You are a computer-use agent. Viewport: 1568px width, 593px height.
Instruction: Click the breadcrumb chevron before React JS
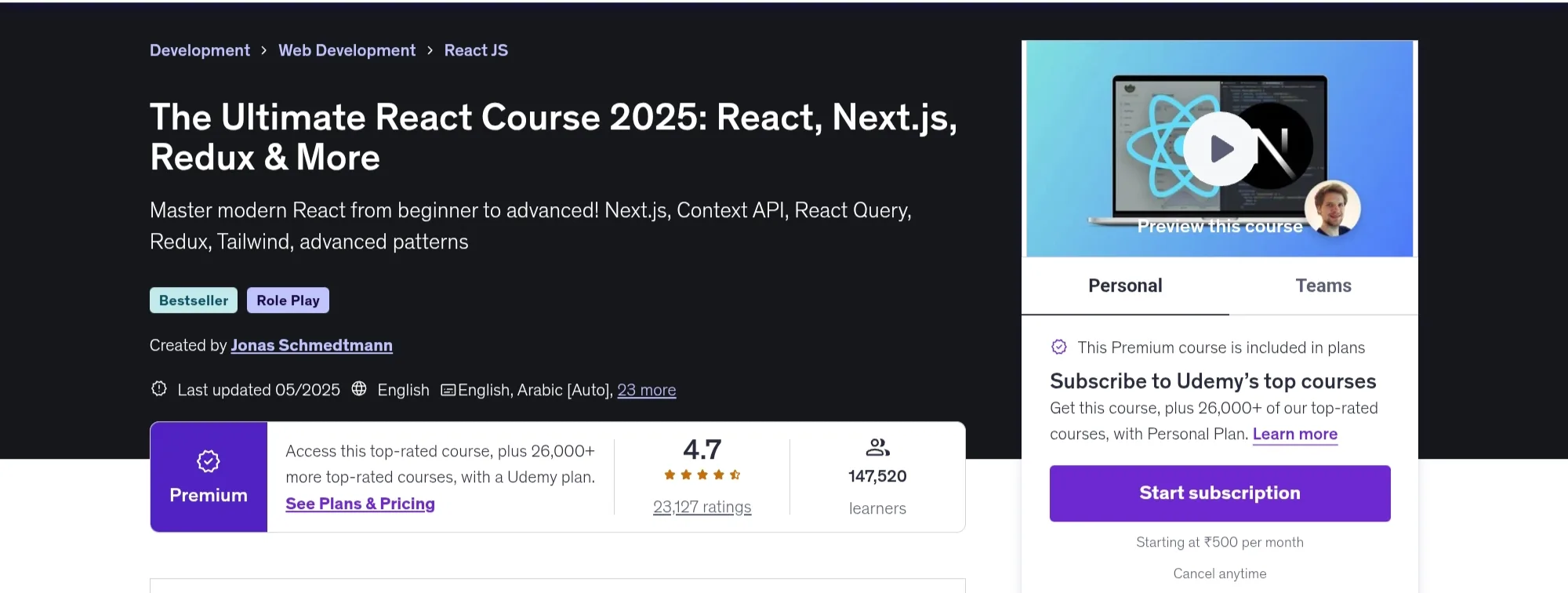(430, 50)
